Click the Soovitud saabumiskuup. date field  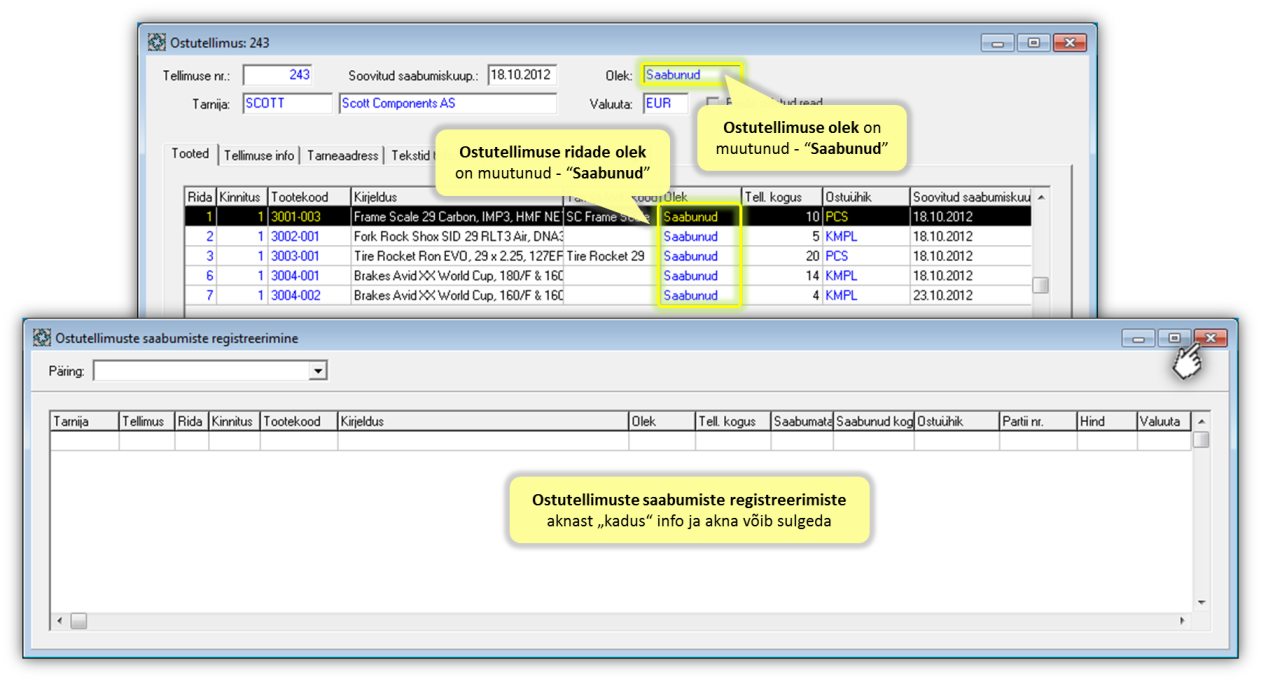coord(522,75)
